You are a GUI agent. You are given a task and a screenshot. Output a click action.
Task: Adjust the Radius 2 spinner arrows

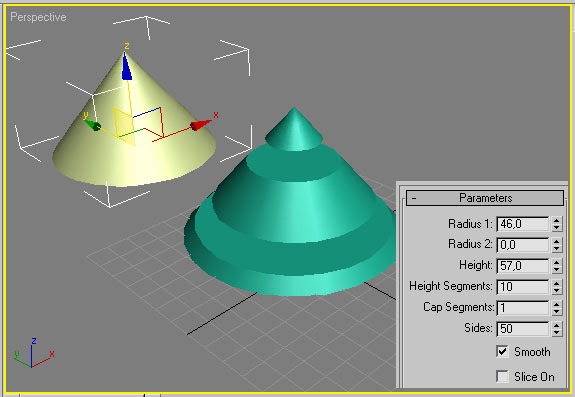(x=556, y=245)
